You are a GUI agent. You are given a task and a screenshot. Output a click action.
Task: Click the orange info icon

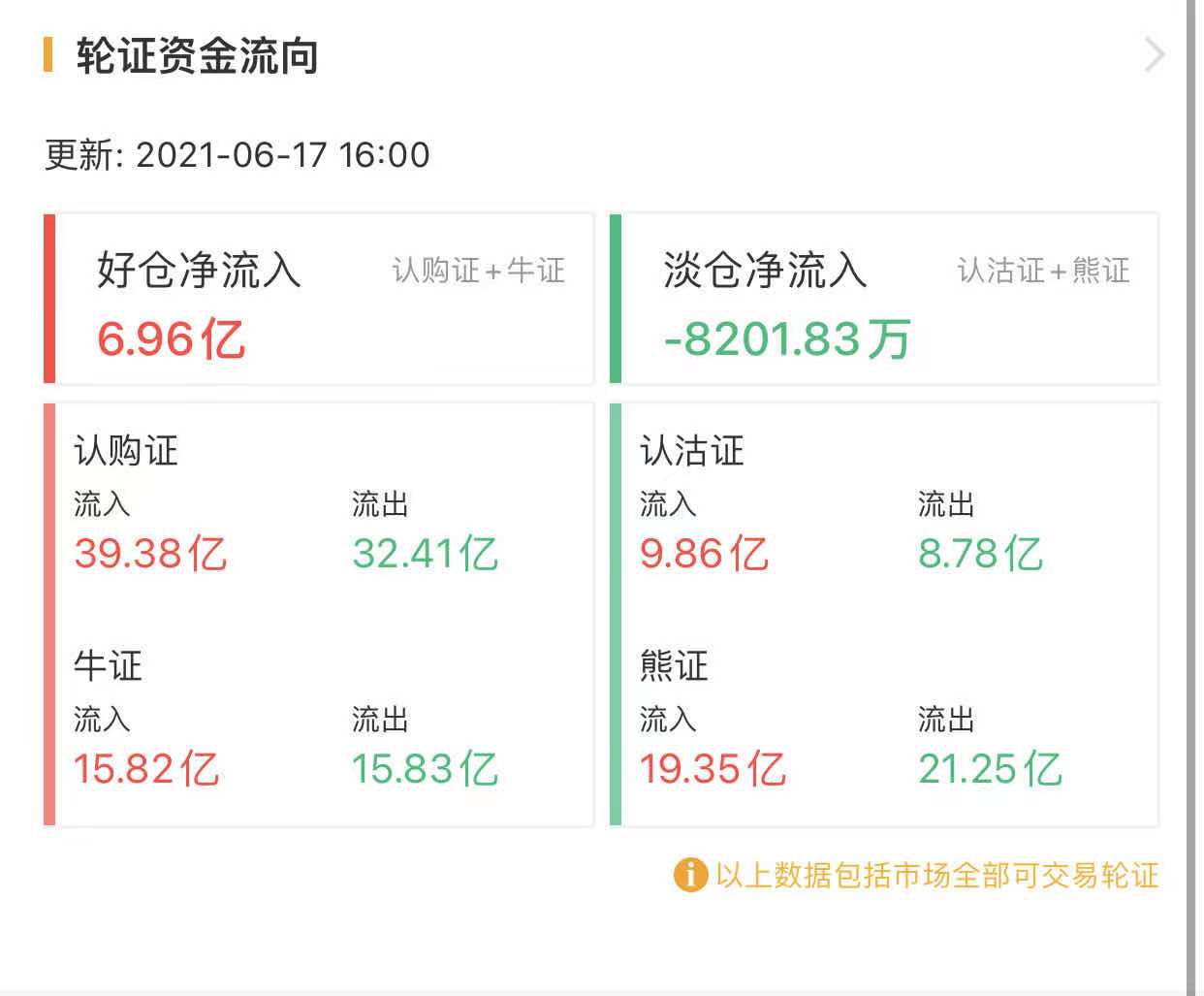[689, 875]
